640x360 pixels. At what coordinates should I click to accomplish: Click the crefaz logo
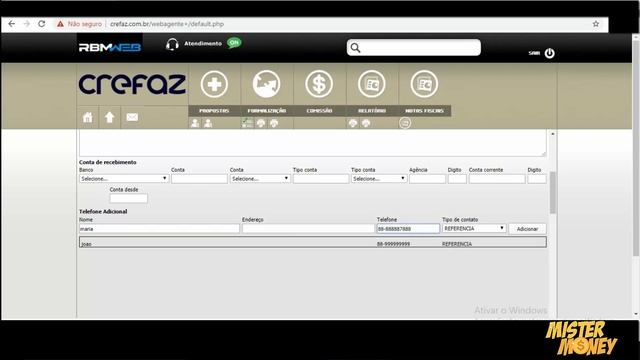[132, 84]
